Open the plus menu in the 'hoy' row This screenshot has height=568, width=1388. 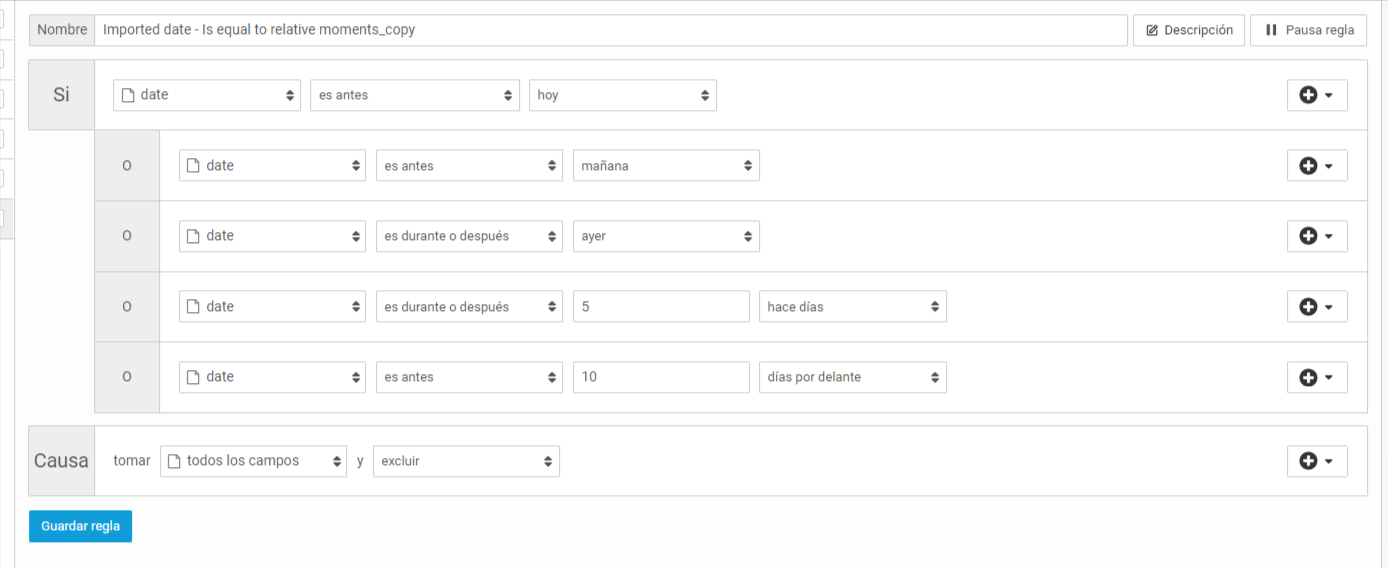[1317, 95]
